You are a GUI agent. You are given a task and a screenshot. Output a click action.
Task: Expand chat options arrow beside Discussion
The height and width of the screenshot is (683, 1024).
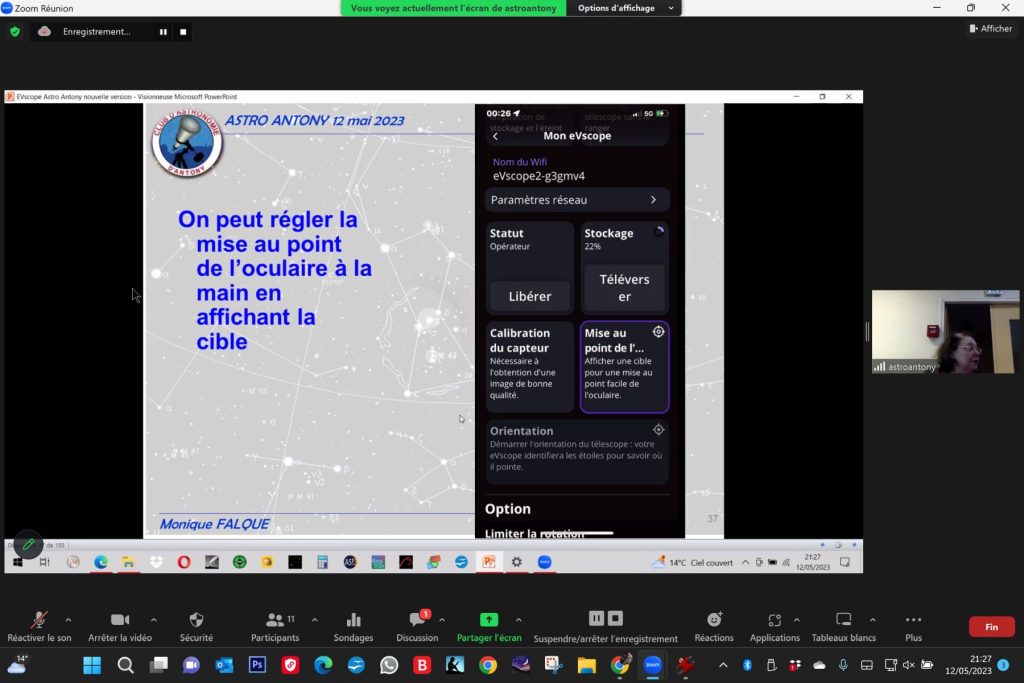[442, 620]
